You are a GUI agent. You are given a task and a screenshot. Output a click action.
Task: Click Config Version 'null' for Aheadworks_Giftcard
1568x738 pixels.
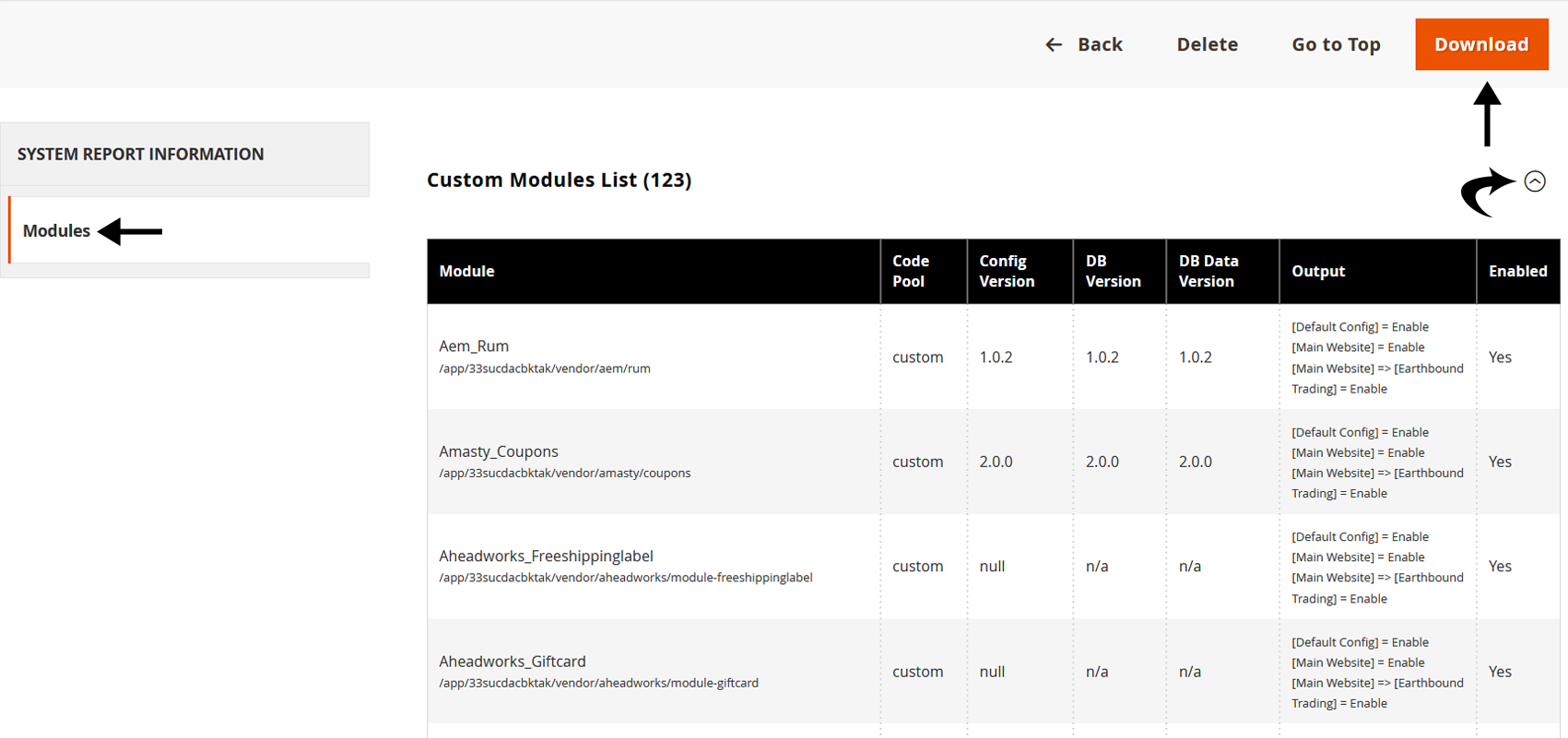992,672
